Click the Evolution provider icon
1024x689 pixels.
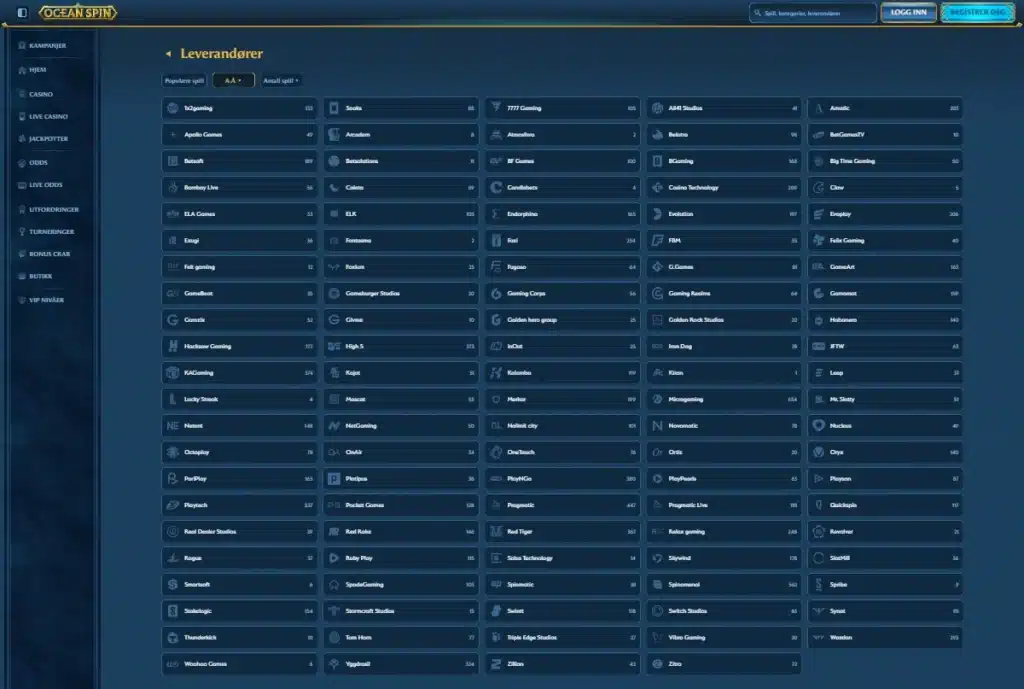[x=657, y=214]
